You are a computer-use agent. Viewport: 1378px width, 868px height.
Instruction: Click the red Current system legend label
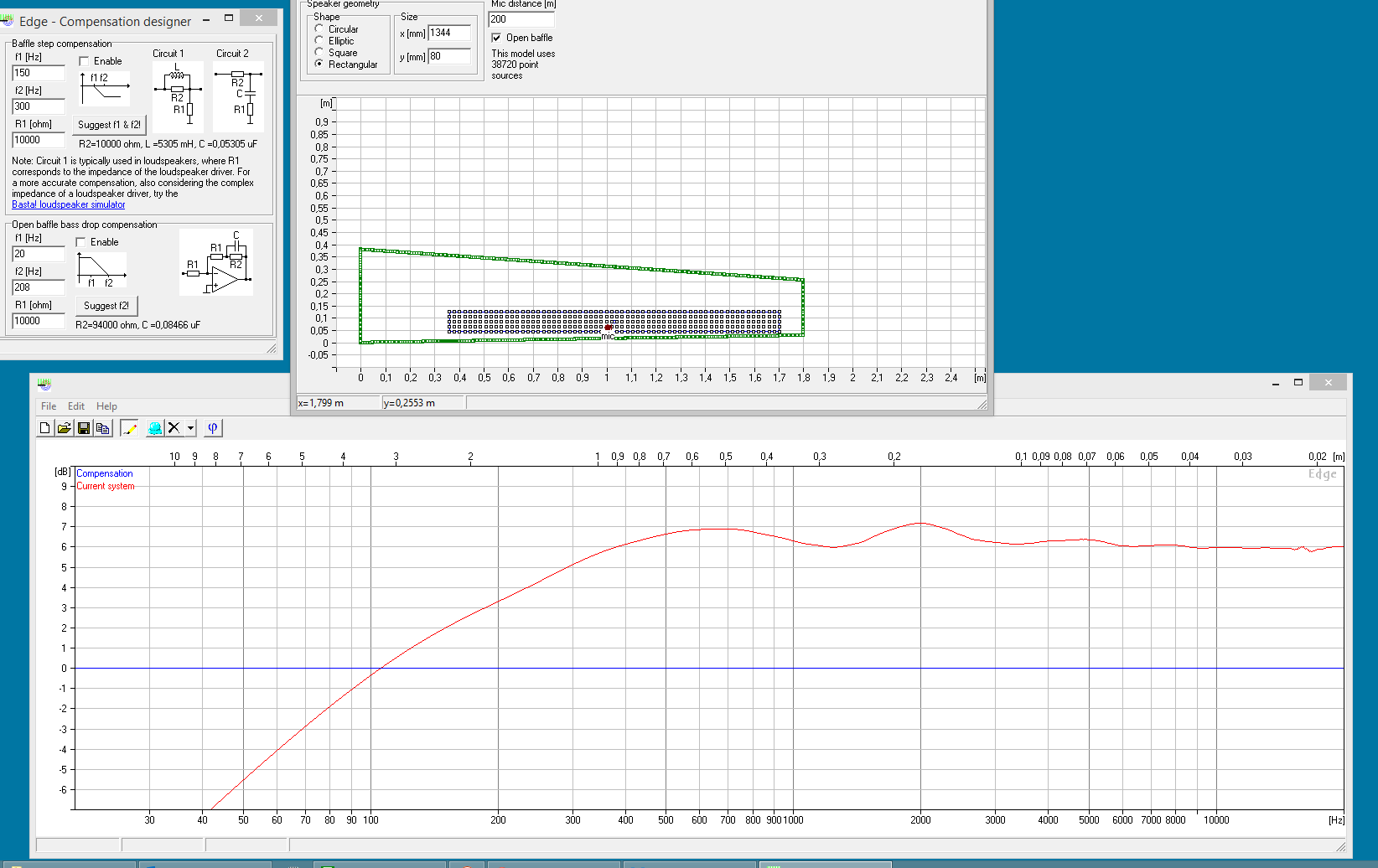coord(106,486)
